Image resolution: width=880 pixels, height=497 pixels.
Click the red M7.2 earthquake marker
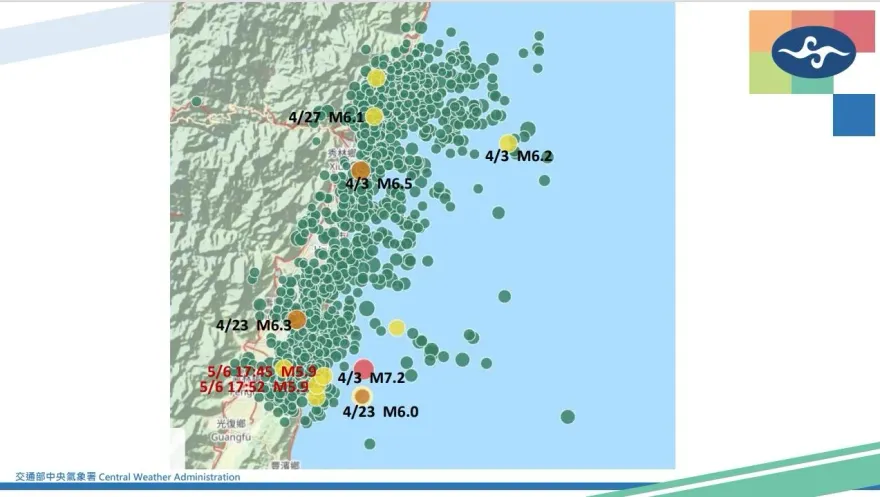[x=364, y=369]
